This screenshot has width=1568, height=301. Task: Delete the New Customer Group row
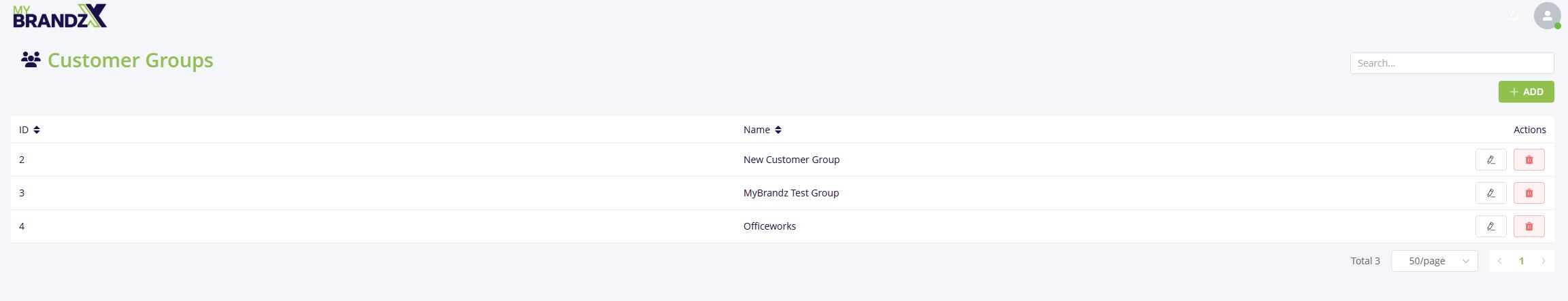[x=1529, y=160]
